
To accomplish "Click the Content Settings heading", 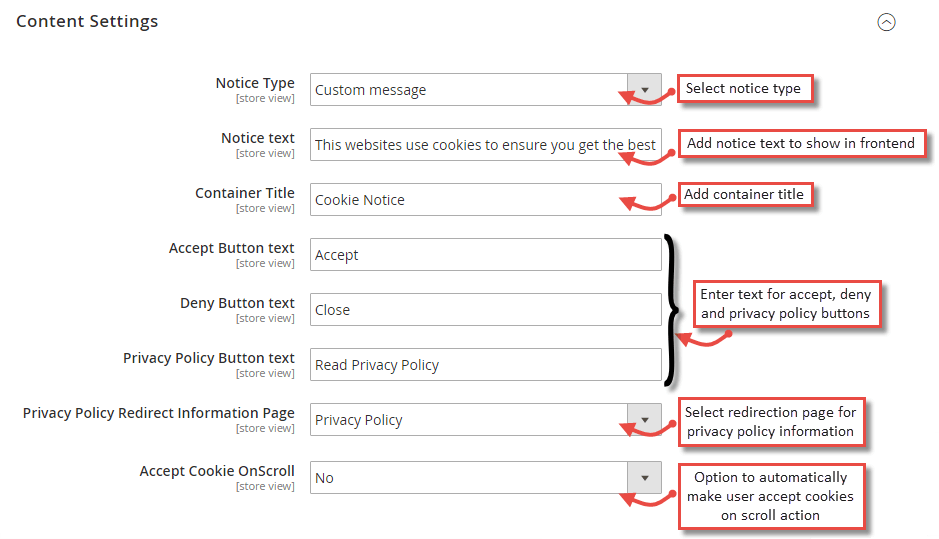I will click(87, 21).
